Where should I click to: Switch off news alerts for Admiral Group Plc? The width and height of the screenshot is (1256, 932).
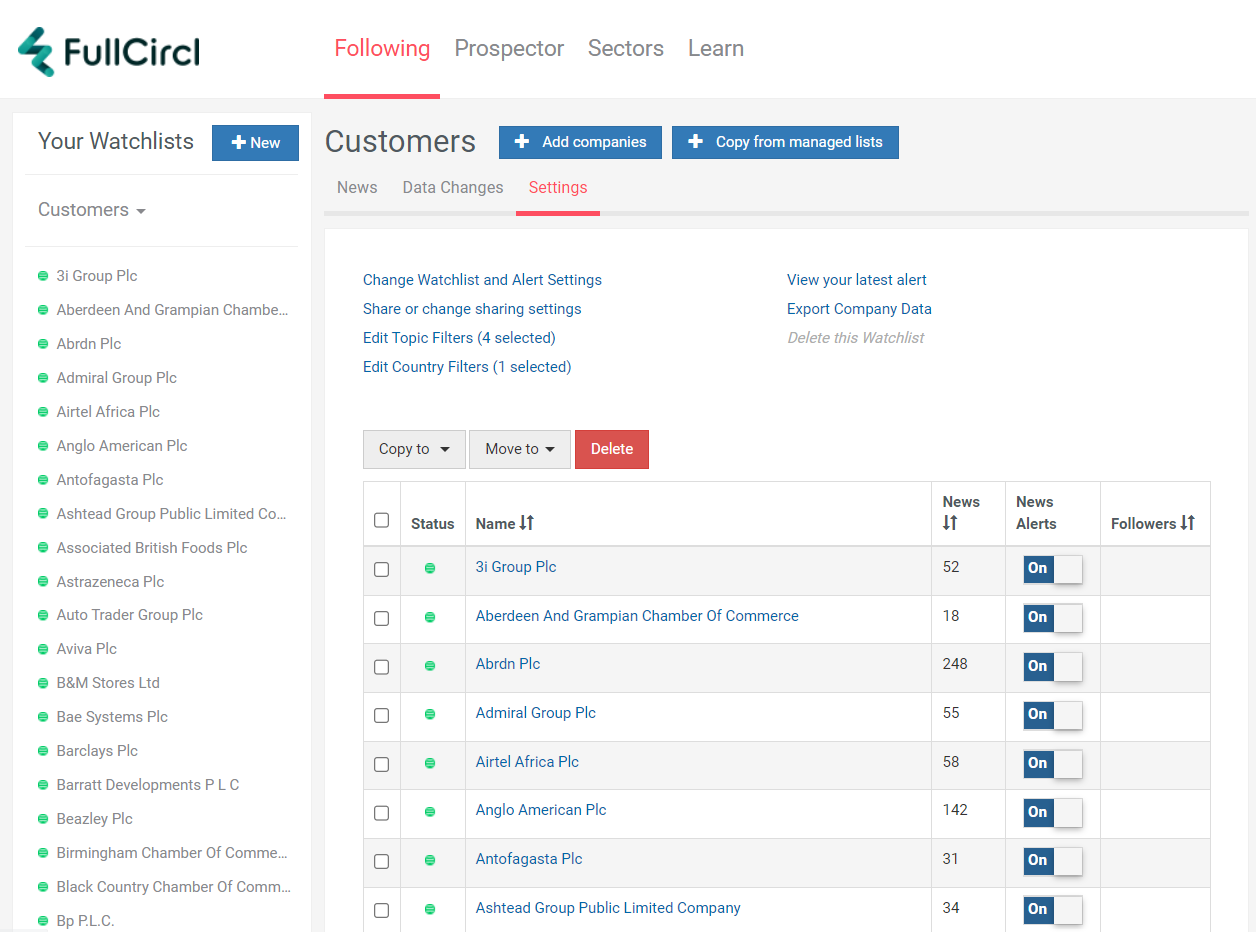pyautogui.click(x=1053, y=714)
